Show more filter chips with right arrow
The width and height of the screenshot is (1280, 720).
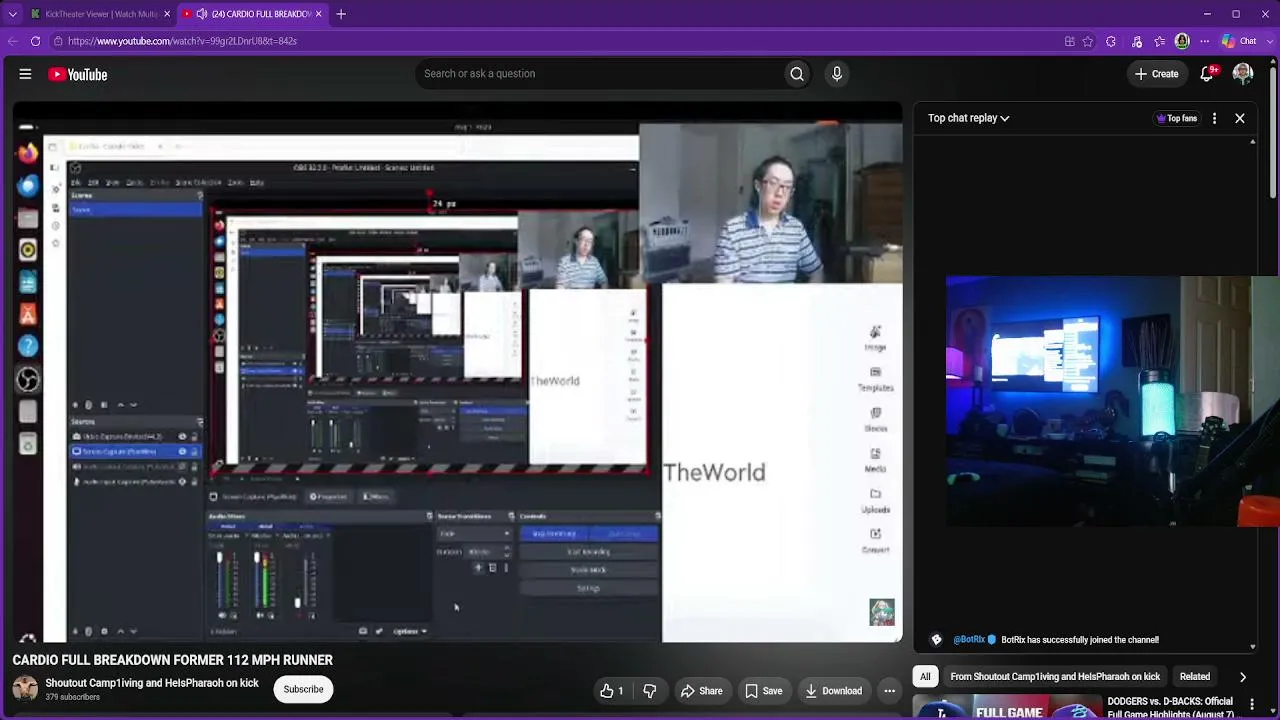[1243, 677]
